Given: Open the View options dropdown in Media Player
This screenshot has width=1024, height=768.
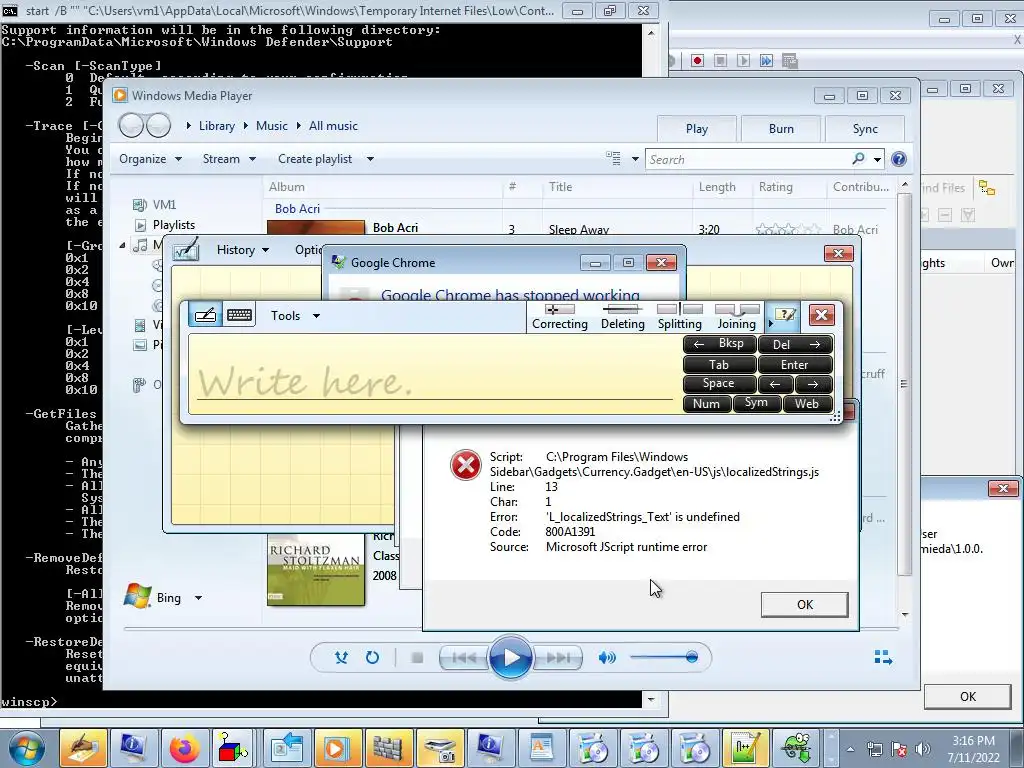Looking at the screenshot, I should click(x=635, y=159).
